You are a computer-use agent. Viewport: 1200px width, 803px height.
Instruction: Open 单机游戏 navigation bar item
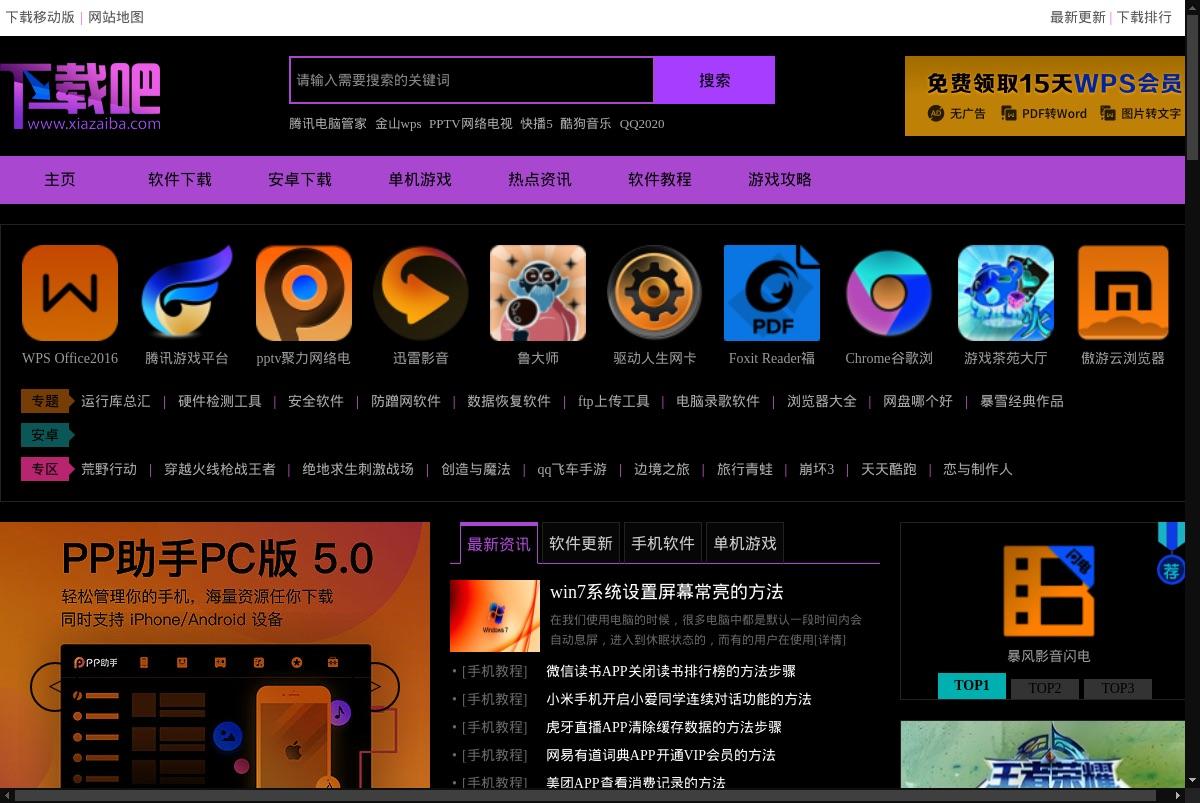(420, 180)
